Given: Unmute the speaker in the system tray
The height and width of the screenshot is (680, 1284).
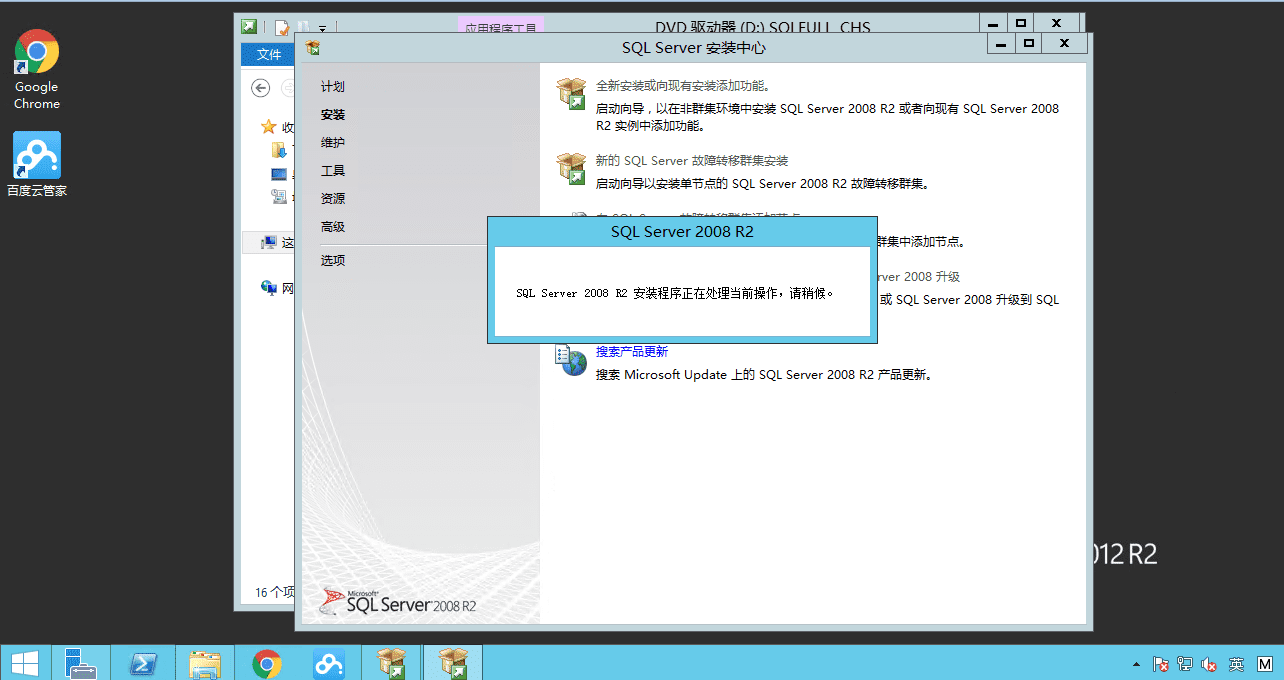Looking at the screenshot, I should point(1207,663).
